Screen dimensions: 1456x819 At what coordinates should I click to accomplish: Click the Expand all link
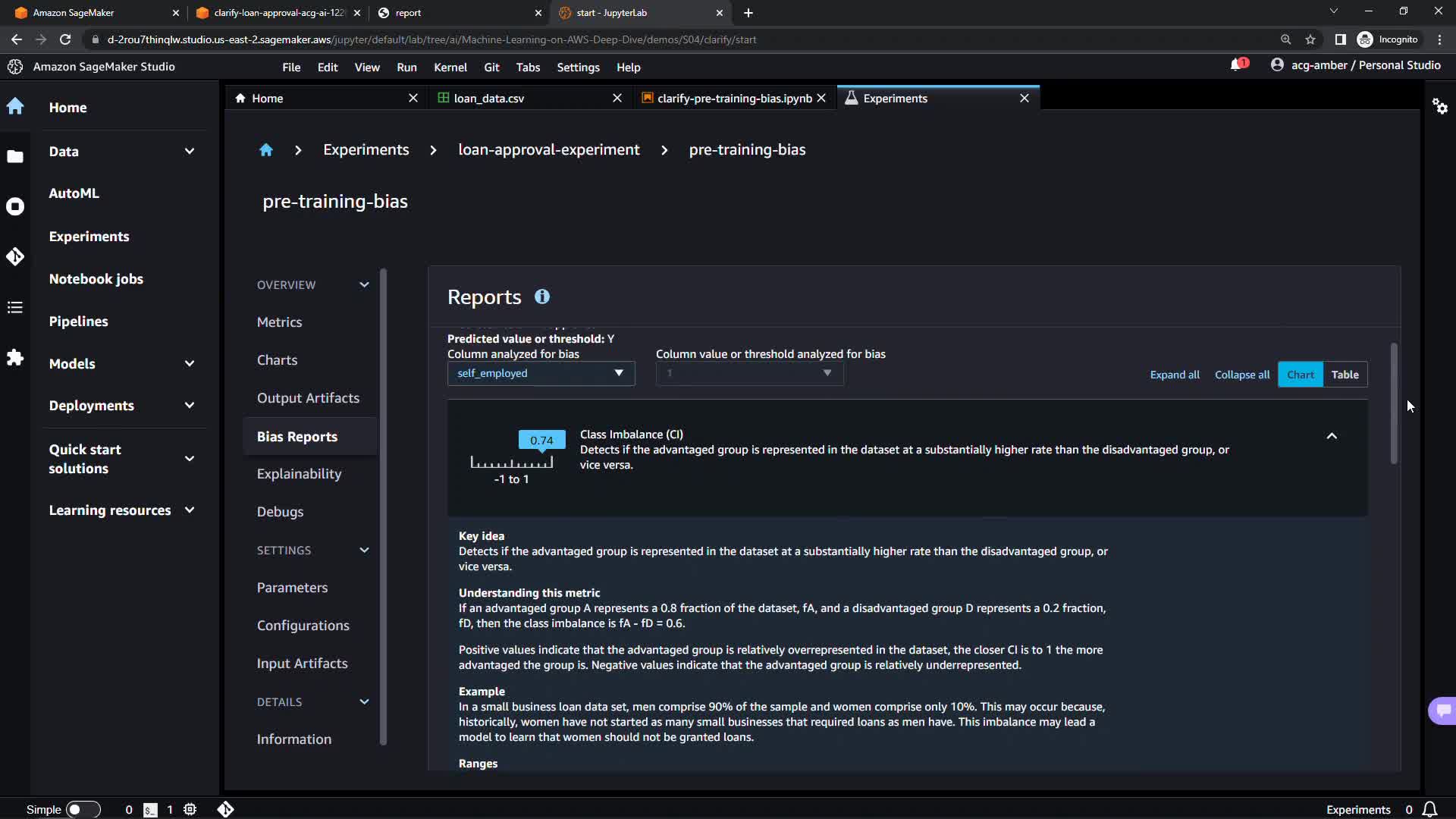pos(1174,375)
